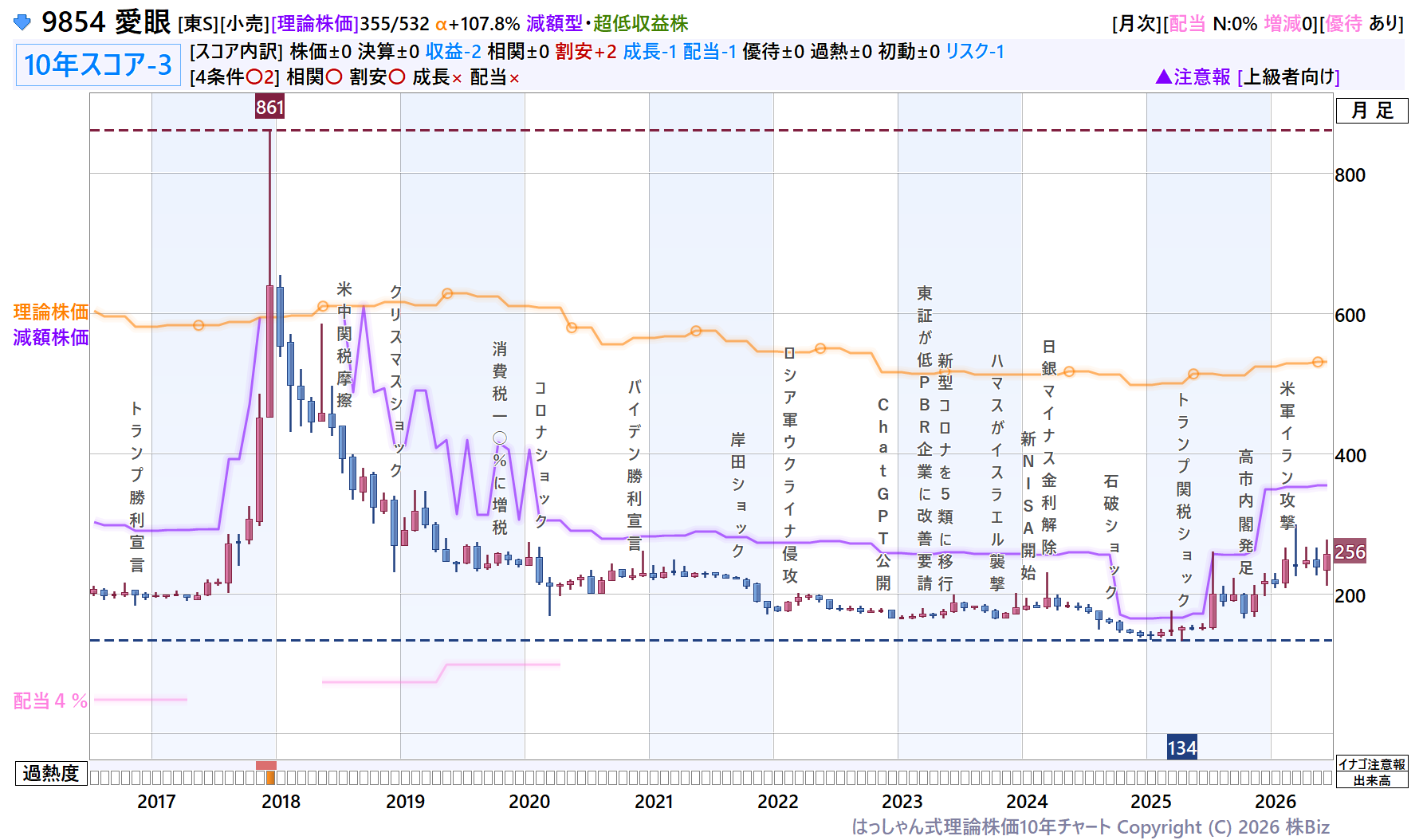Click the ChatGPT公開 event label
The image size is (1419, 840).
pyautogui.click(x=882, y=494)
